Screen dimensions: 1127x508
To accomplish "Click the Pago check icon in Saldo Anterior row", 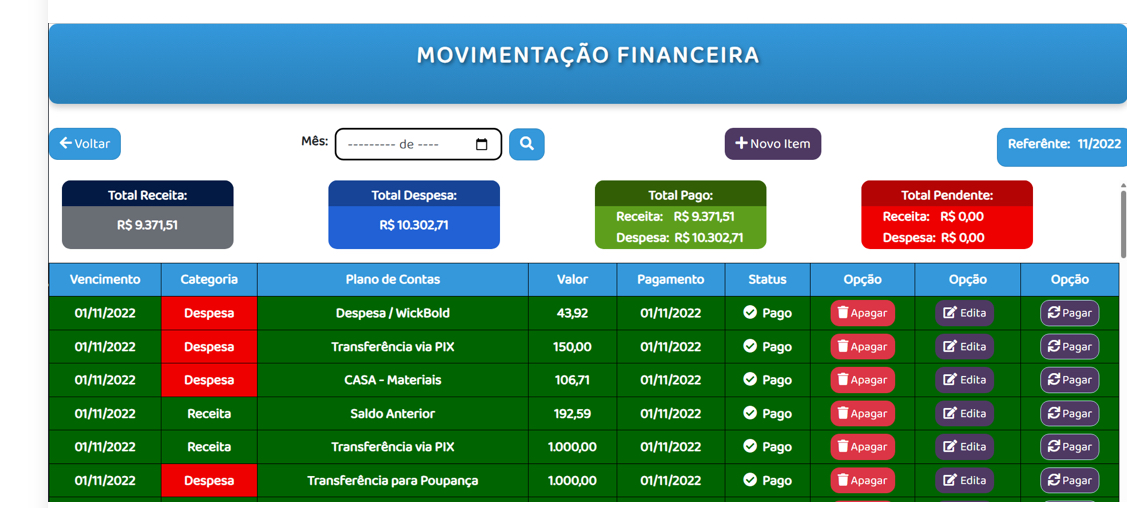I will tap(750, 413).
